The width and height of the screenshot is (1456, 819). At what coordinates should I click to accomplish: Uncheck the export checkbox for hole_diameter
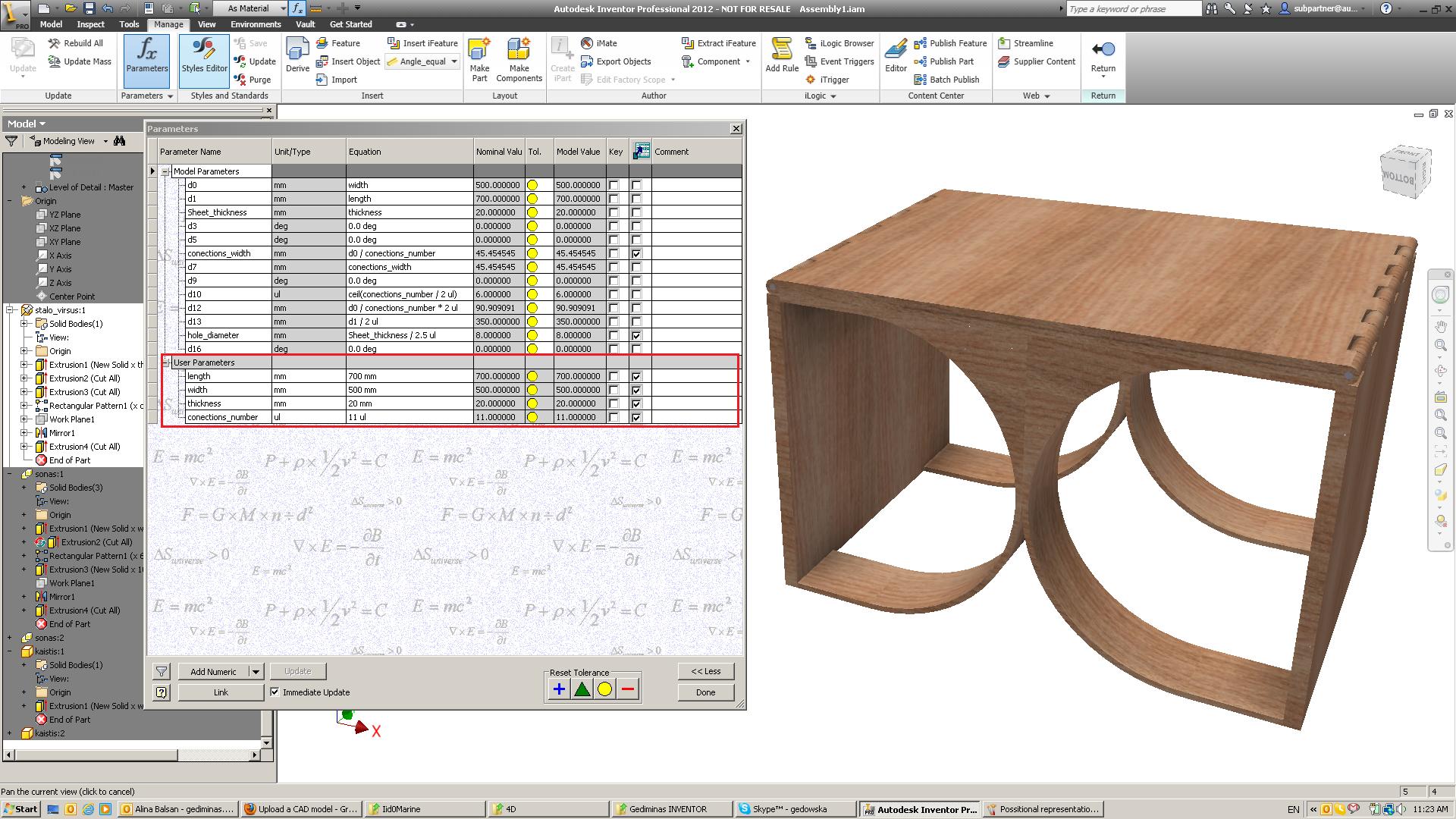[636, 335]
